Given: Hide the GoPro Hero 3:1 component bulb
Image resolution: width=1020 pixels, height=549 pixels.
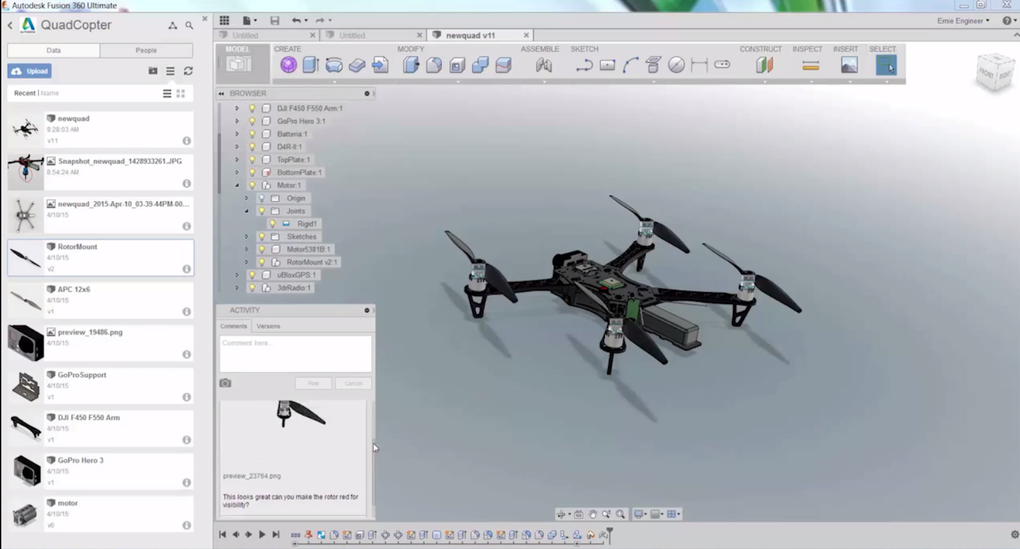Looking at the screenshot, I should (252, 121).
